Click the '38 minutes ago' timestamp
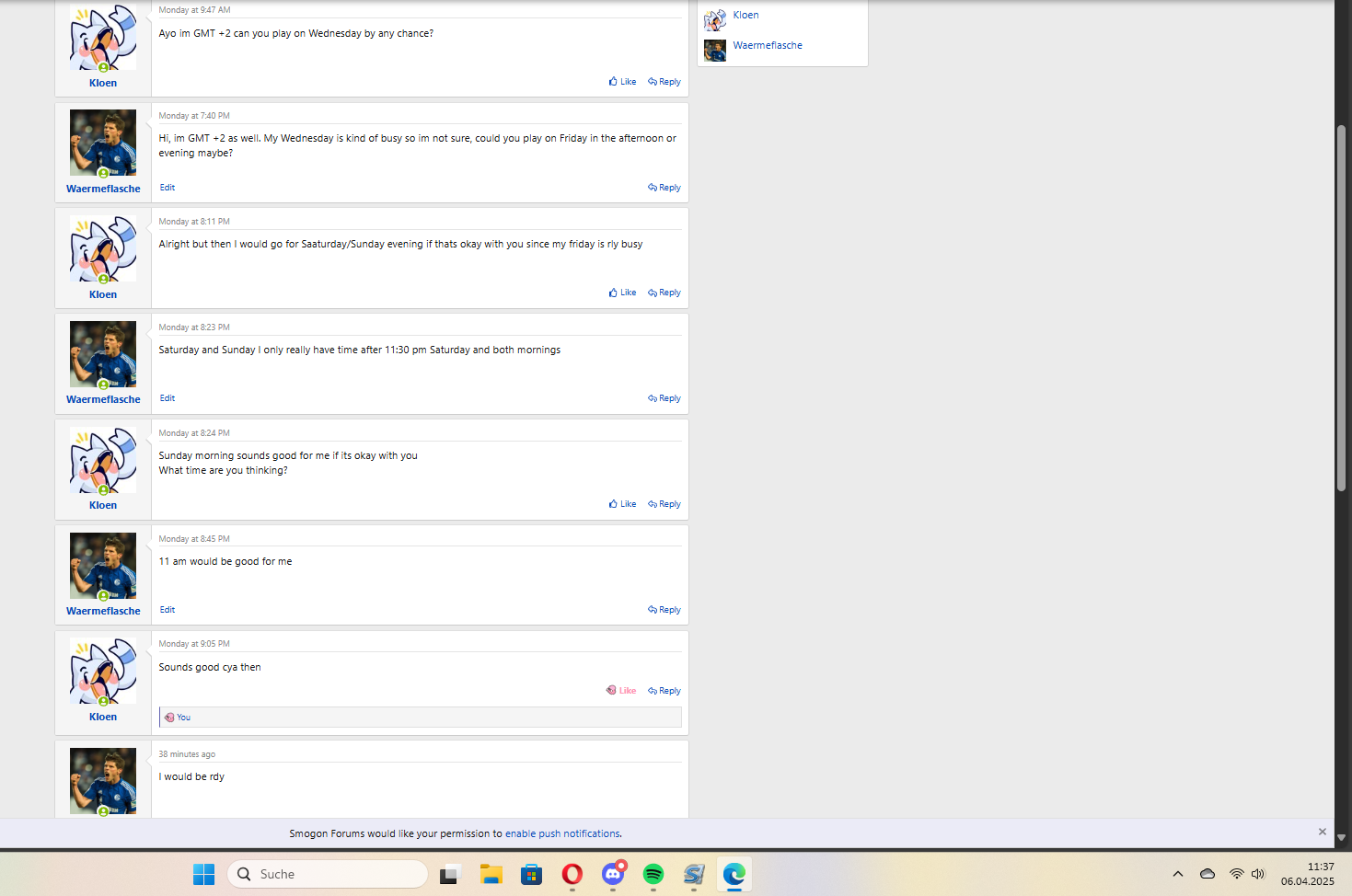 187,754
